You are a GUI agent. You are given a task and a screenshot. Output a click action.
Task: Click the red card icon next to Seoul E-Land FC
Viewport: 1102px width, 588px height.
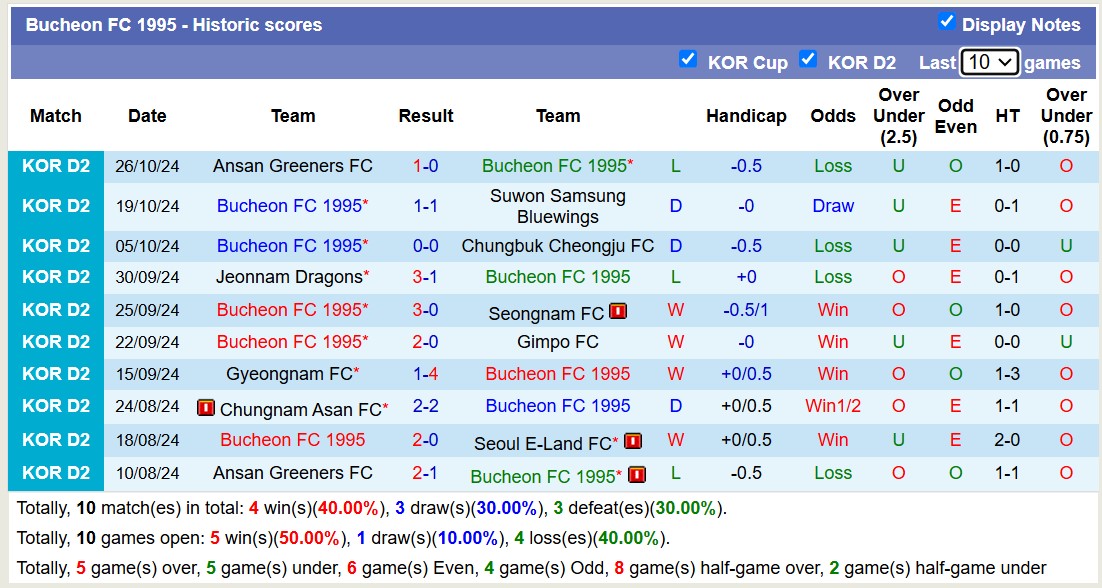point(631,441)
